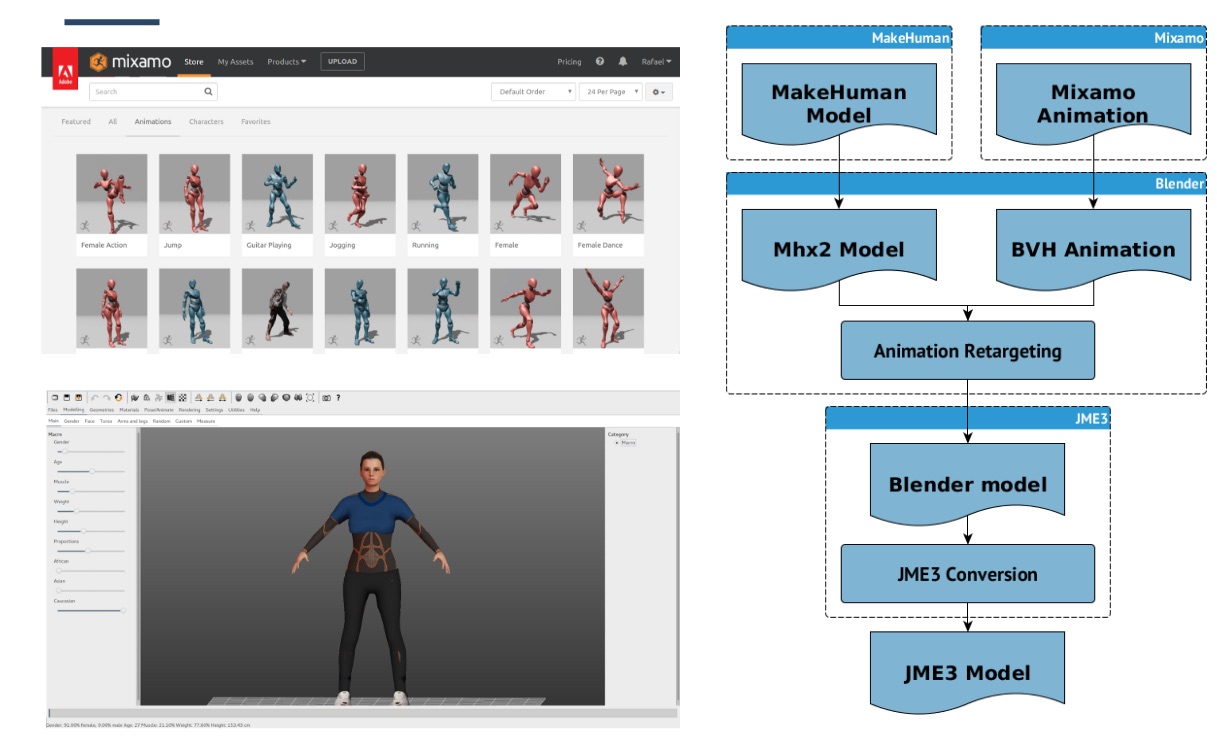
Task: Click the Load icon in MakeHuman toolbar
Action: [x=66, y=398]
